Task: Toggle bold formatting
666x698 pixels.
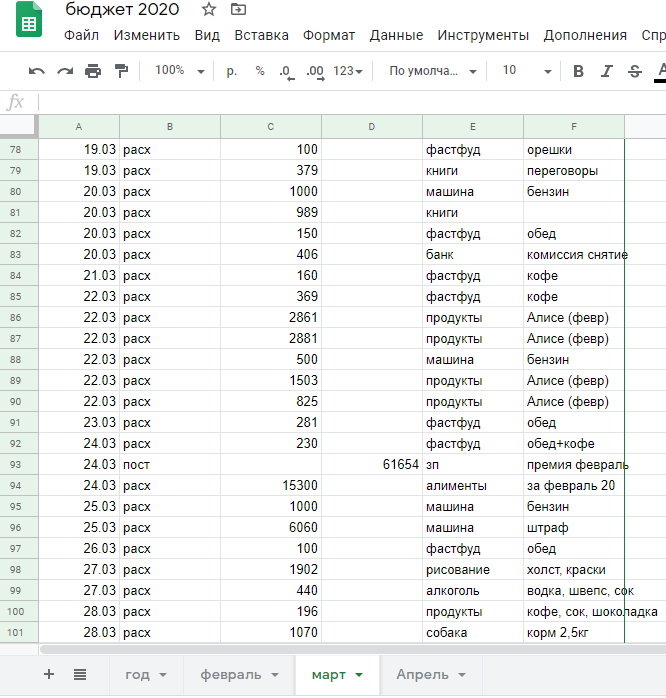Action: (578, 71)
